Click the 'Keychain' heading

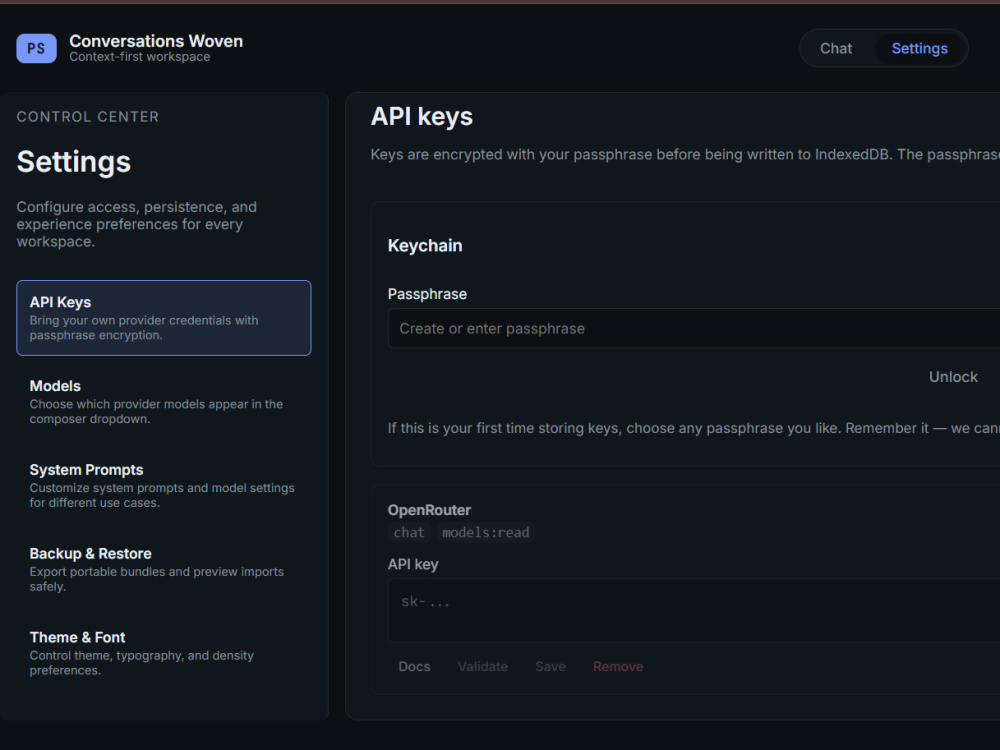(425, 246)
